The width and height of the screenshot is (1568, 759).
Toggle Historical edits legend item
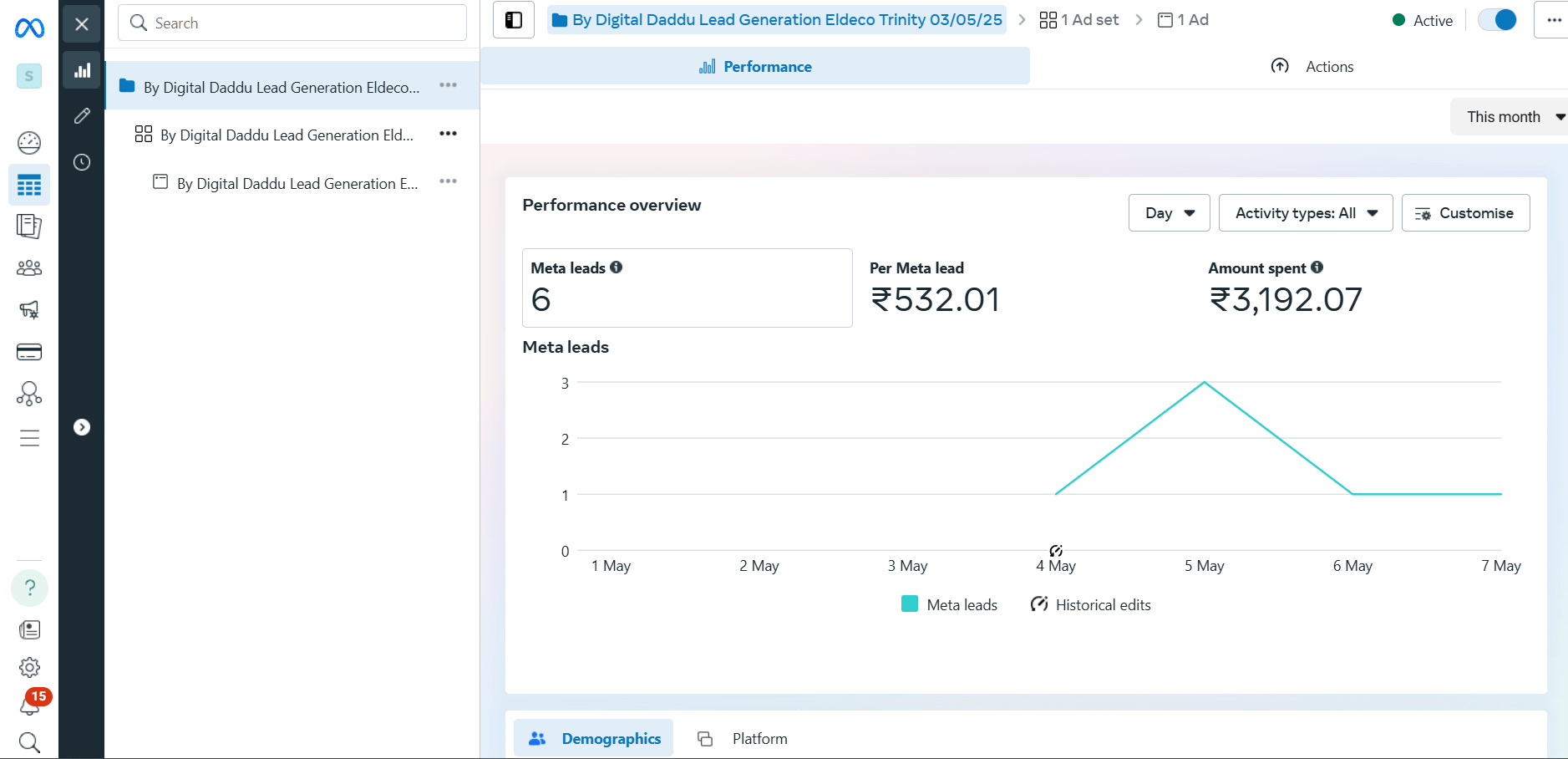tap(1091, 604)
